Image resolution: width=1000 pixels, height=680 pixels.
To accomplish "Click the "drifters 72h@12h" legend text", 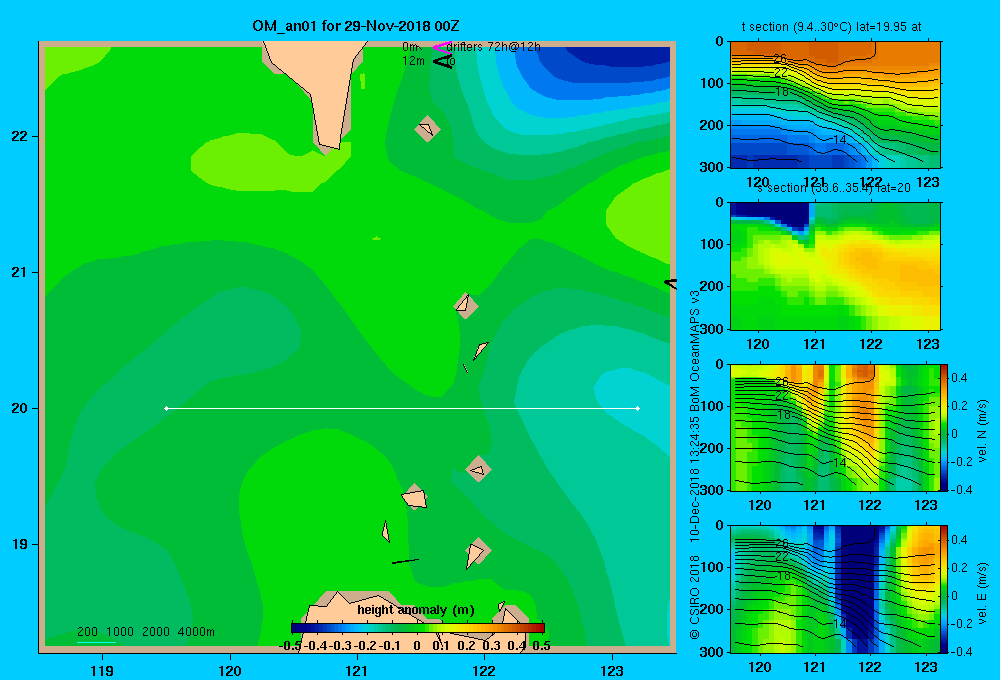I will pyautogui.click(x=494, y=47).
